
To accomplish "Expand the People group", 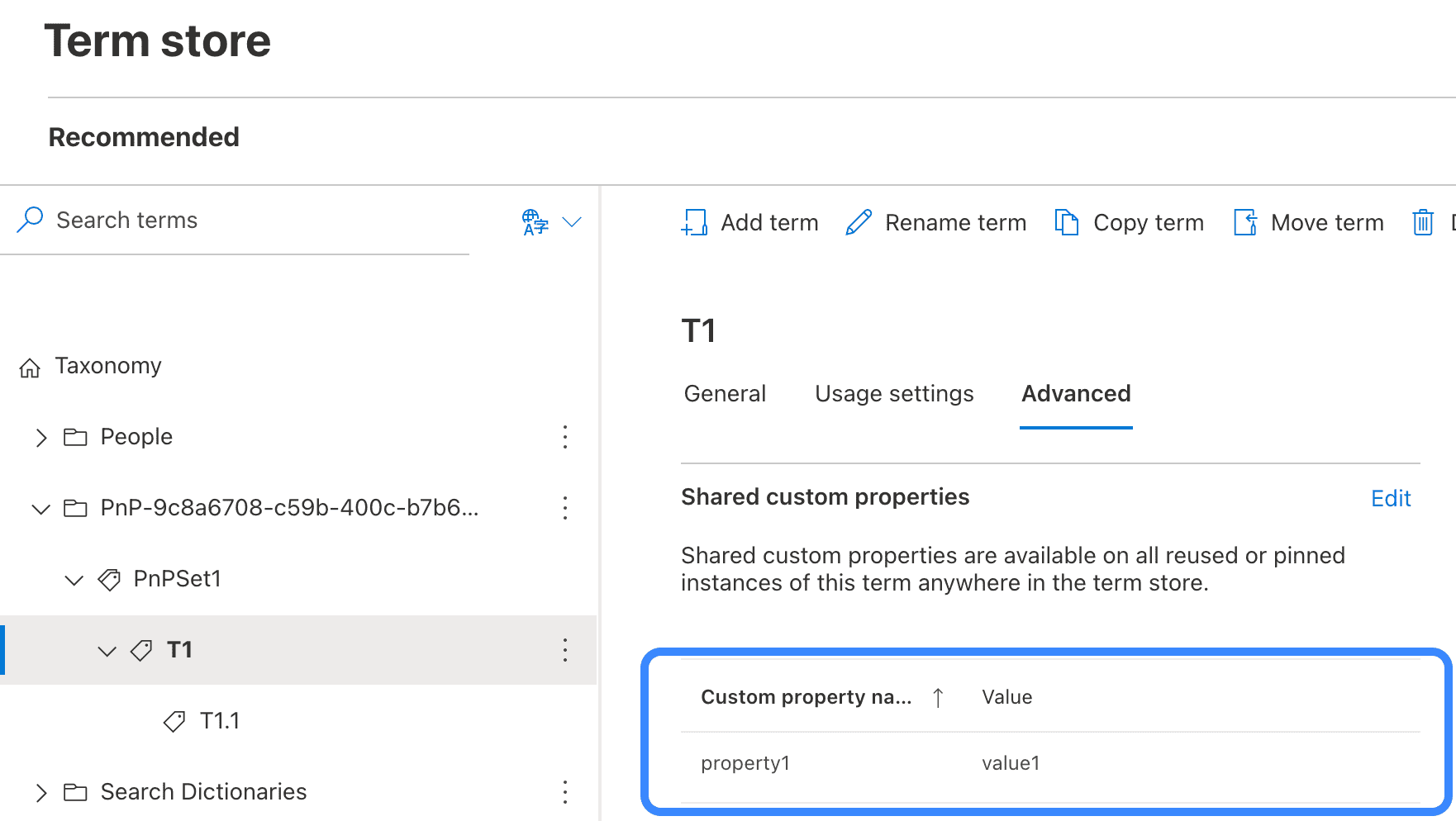I will click(41, 437).
